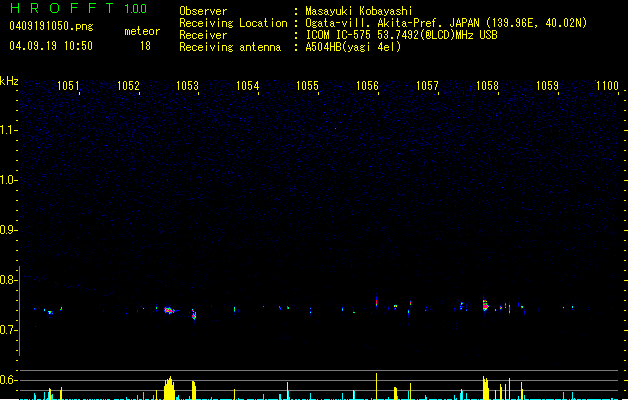Click the wide yellow intensity peak before 1053

click(170, 388)
